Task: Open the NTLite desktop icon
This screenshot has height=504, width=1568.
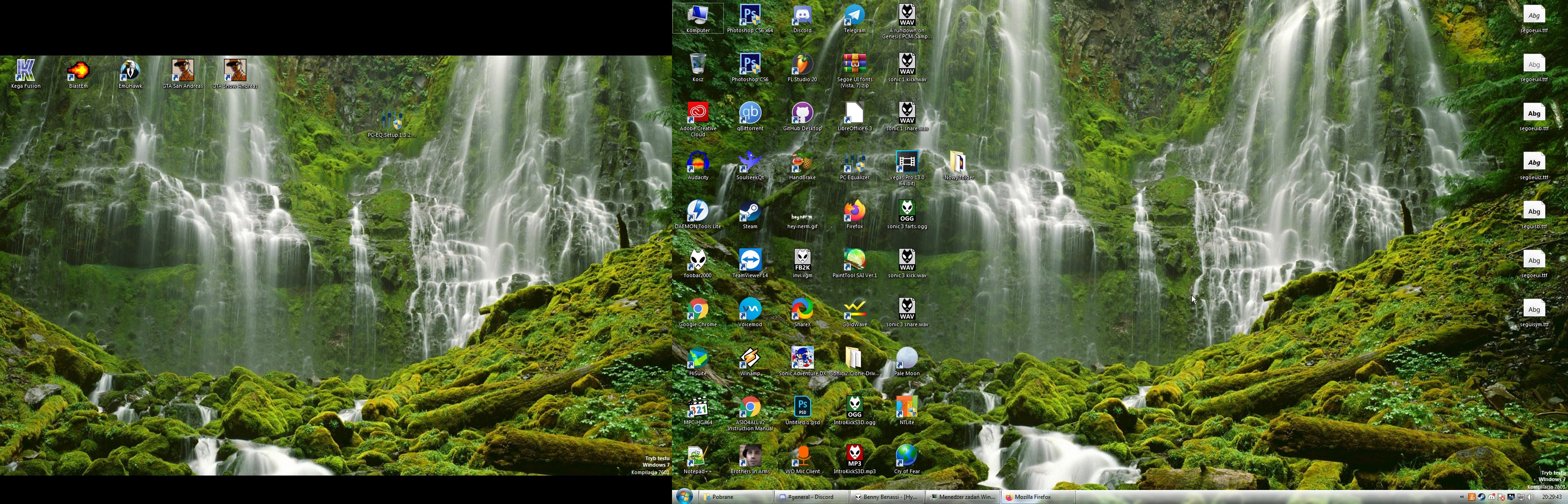Action: coord(907,411)
